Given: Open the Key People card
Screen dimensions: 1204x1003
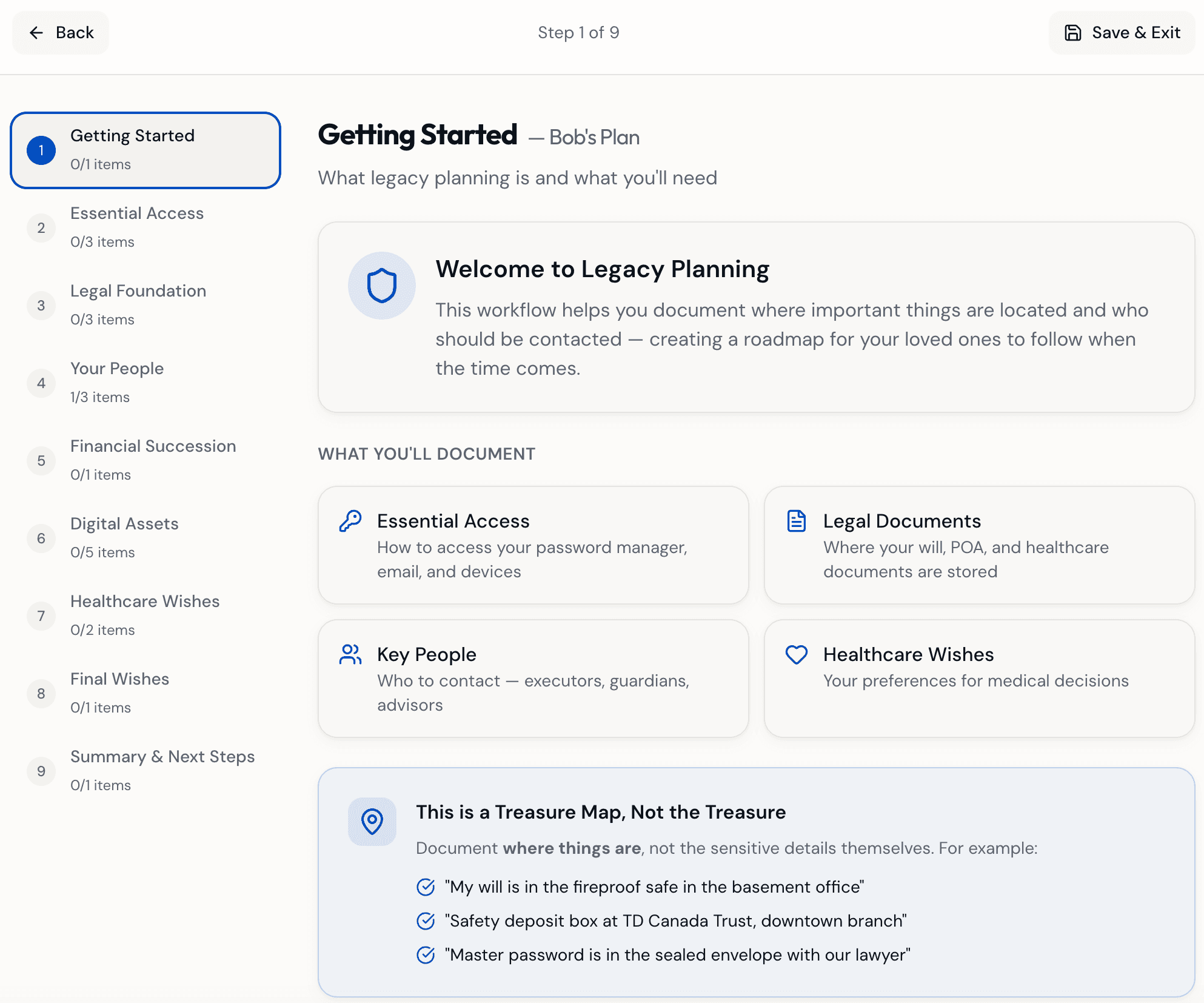Looking at the screenshot, I should [x=533, y=679].
